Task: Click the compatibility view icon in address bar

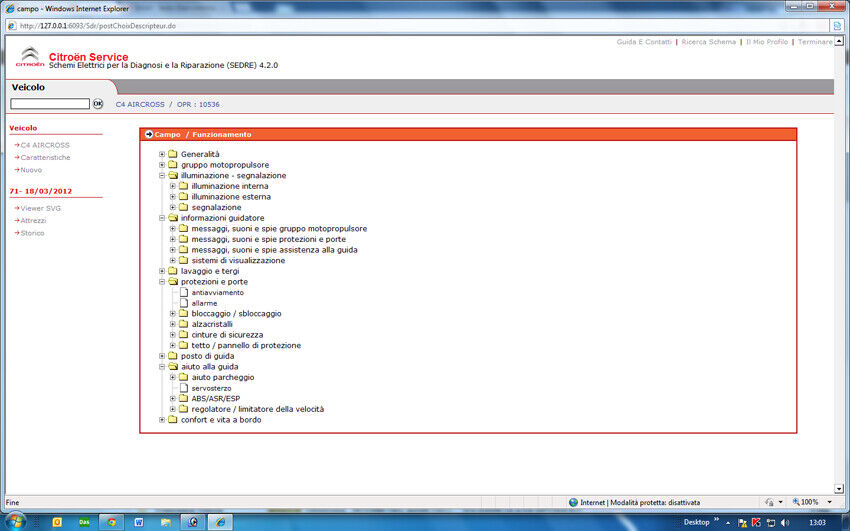Action: (836, 25)
